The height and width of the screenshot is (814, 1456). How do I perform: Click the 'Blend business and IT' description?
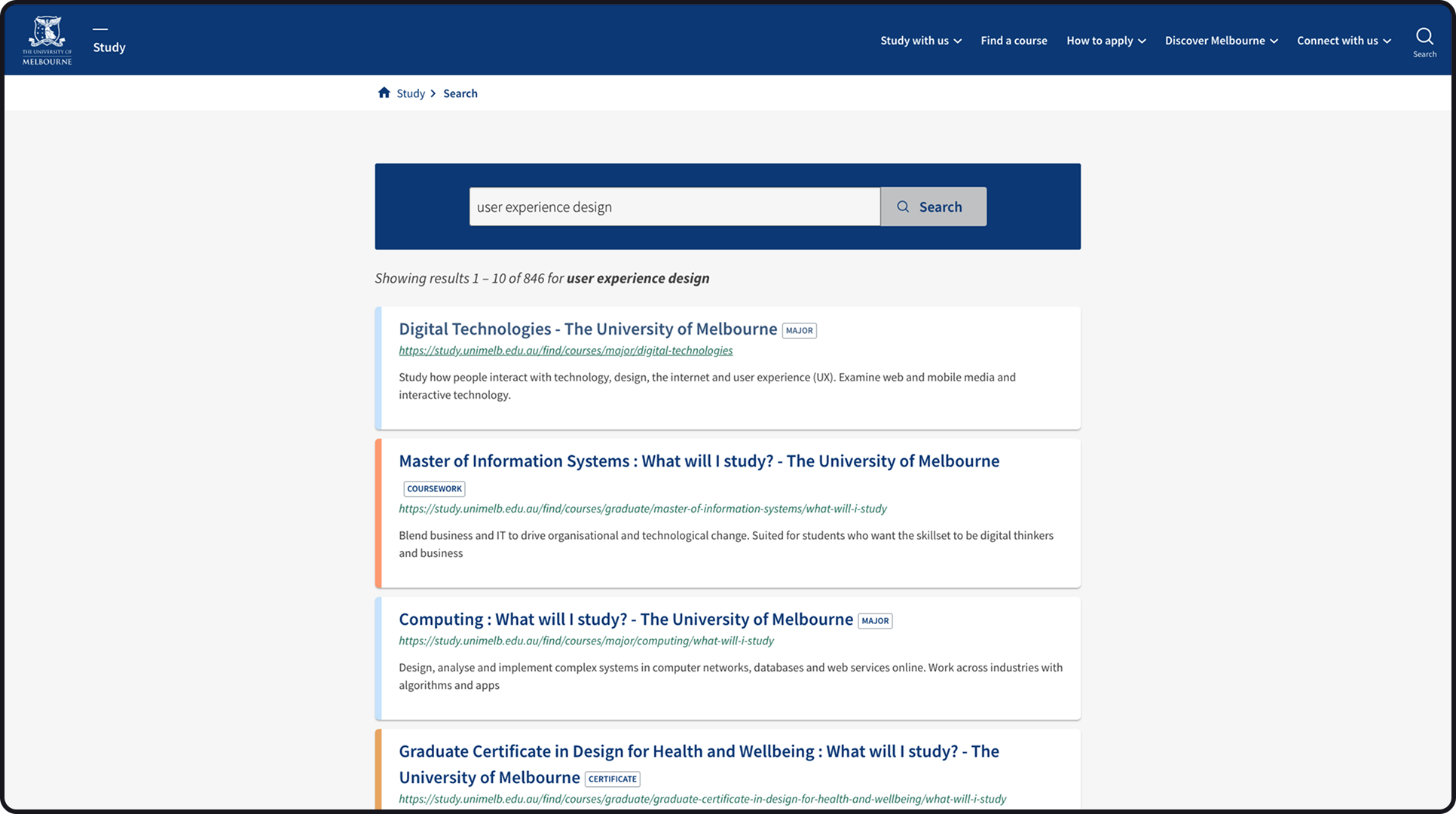726,544
